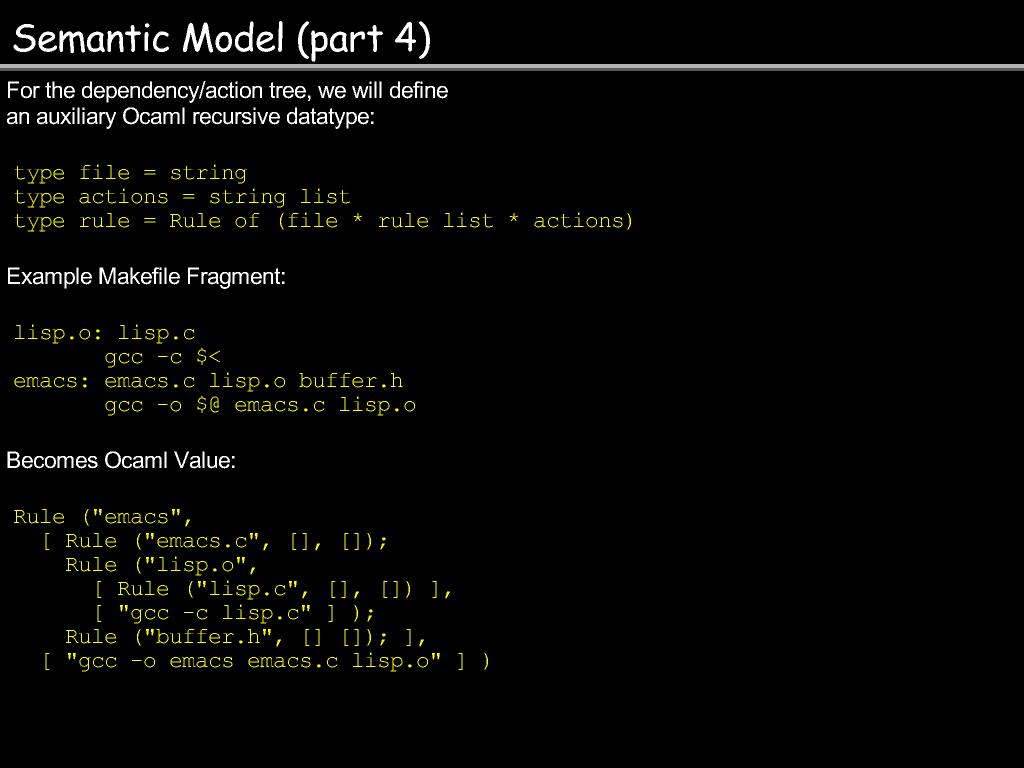Click the gray divider line under the title
This screenshot has height=768, width=1024.
[512, 68]
